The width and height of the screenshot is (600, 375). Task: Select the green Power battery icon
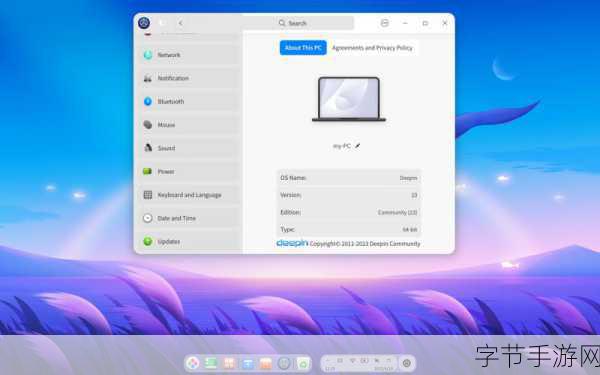coord(148,171)
